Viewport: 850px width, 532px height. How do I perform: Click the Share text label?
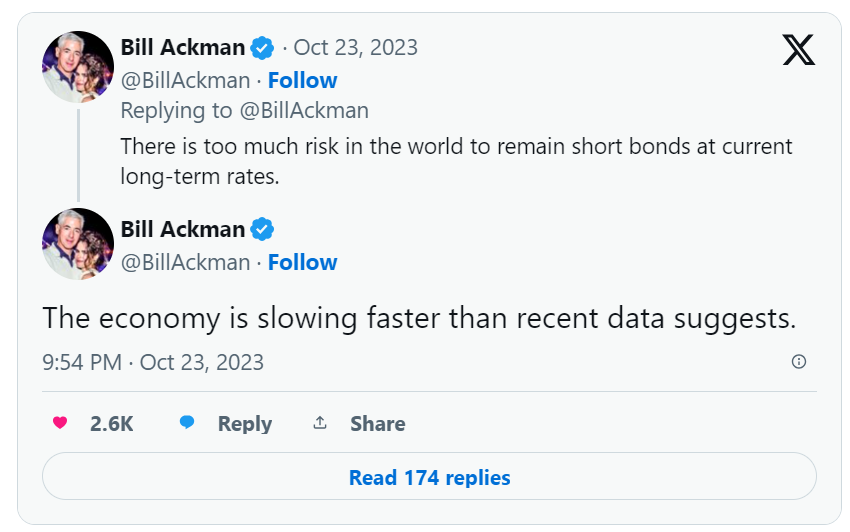click(378, 424)
